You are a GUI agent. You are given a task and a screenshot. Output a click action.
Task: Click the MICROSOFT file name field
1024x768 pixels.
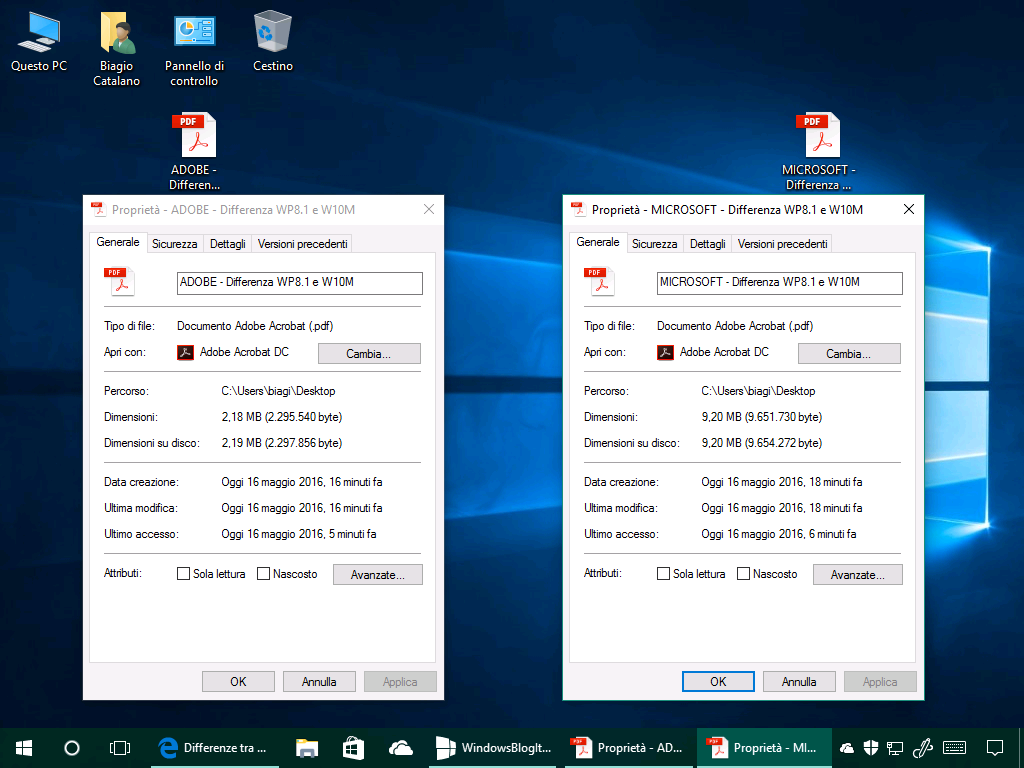tap(780, 283)
